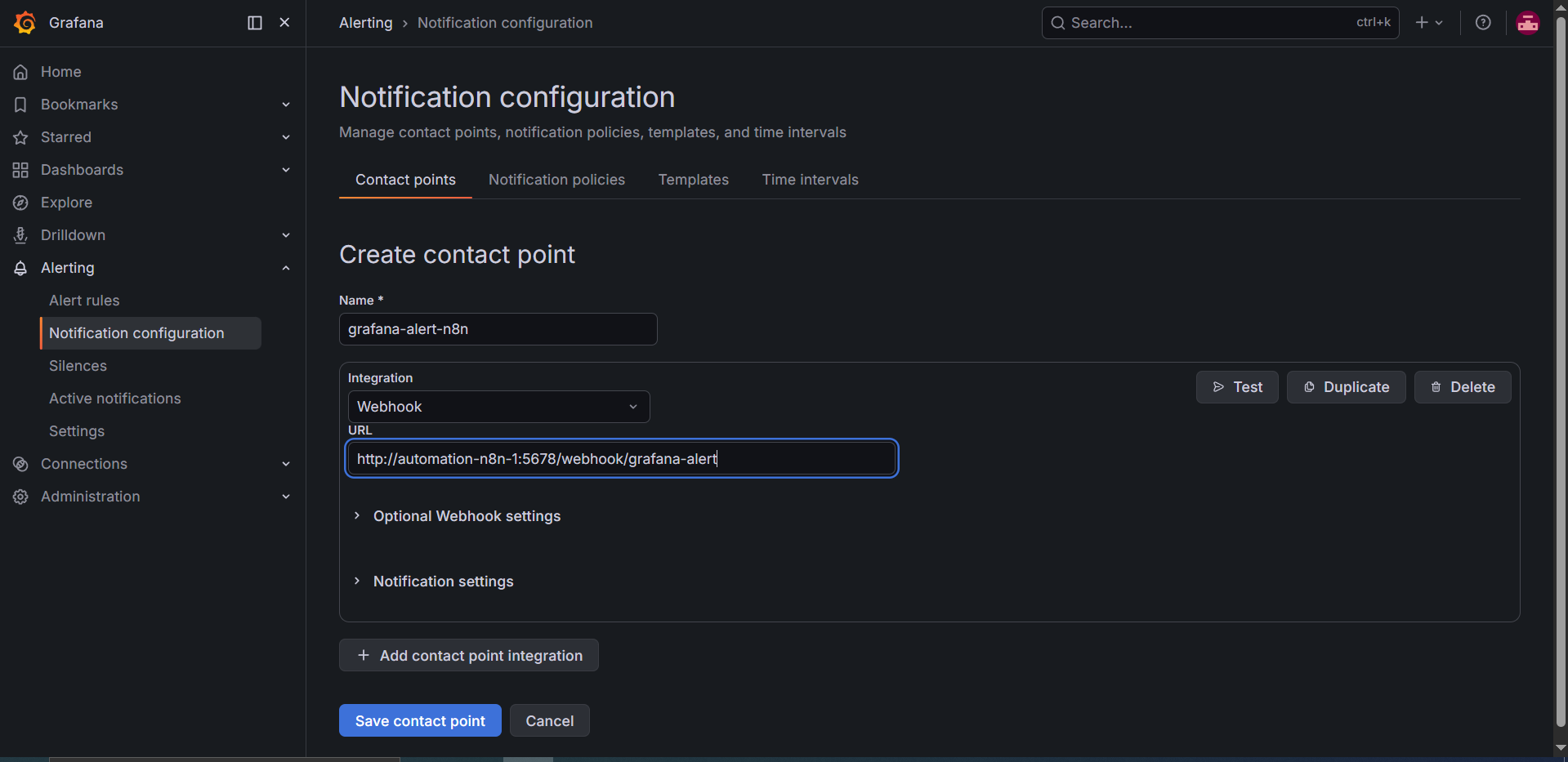The width and height of the screenshot is (1568, 762).
Task: Collapse the Alerting section chevron
Action: point(286,268)
